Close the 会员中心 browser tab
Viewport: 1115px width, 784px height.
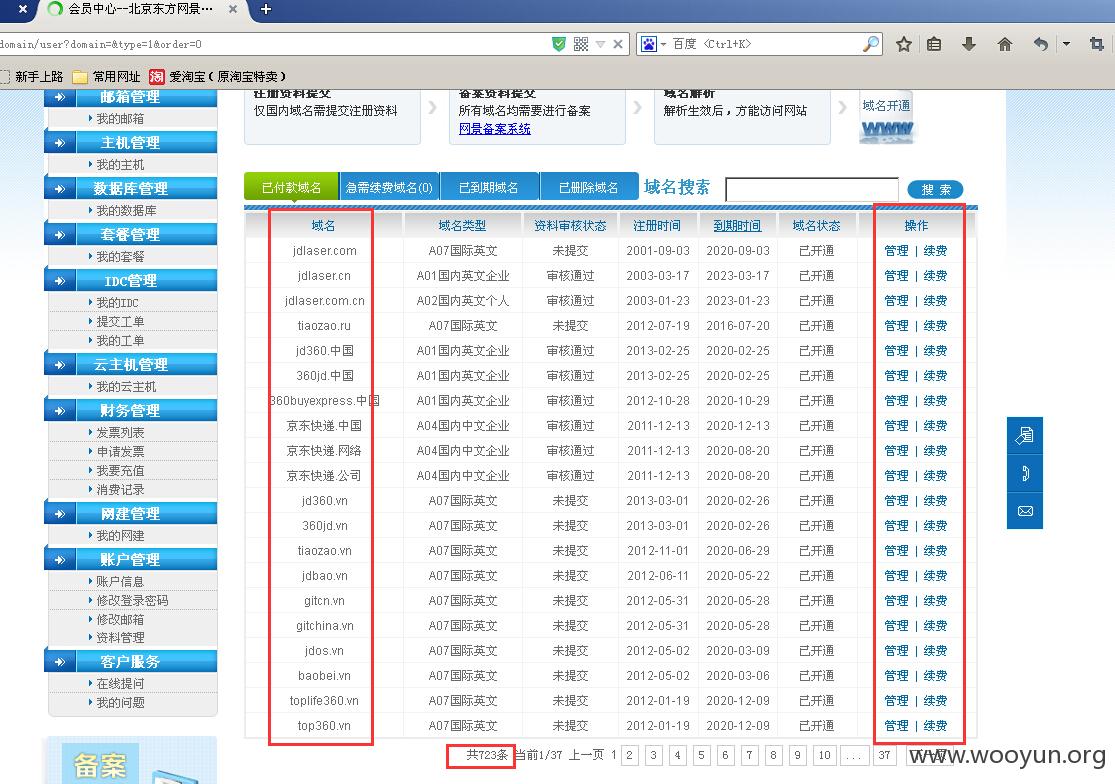[233, 9]
